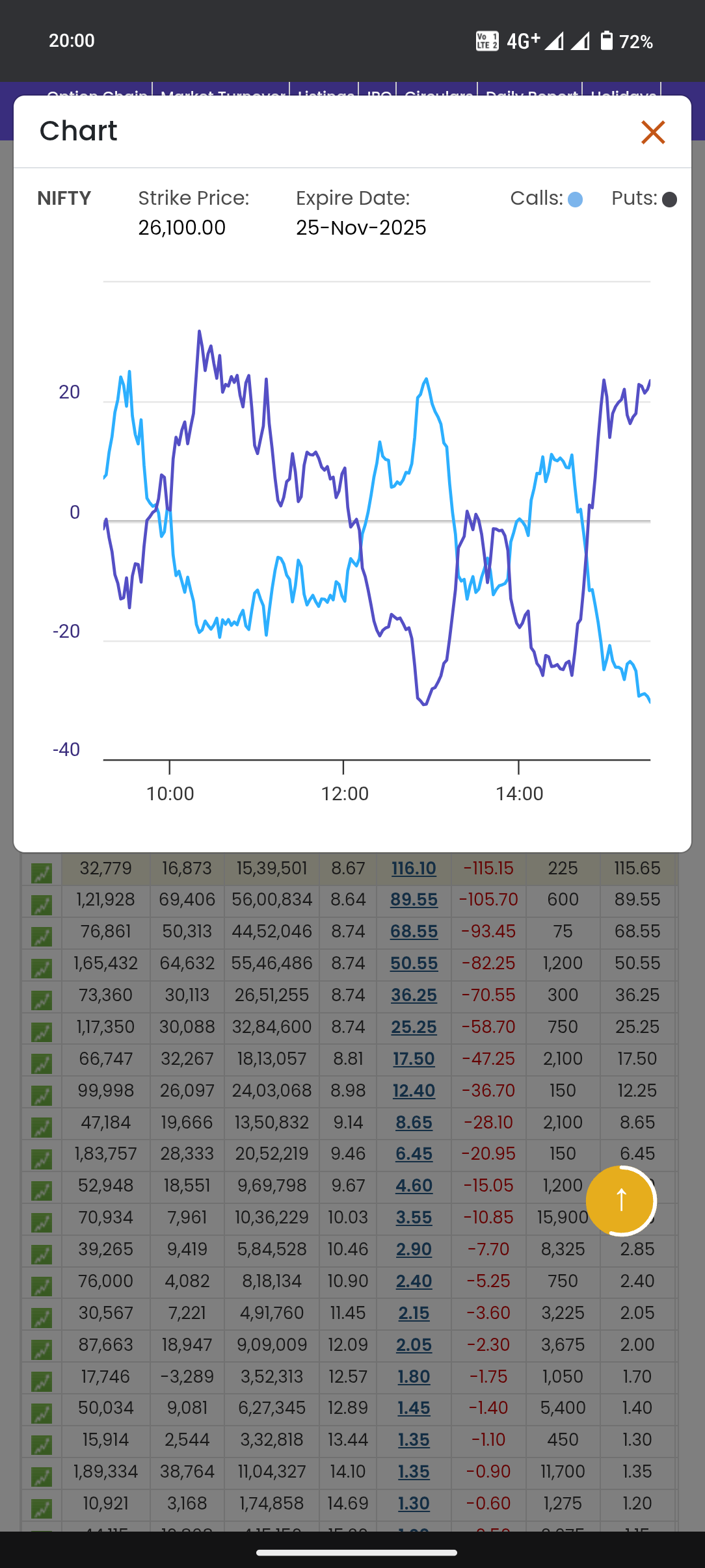Select the 14:00 time axis marker
This screenshot has height=1568, width=705.
pyautogui.click(x=519, y=794)
